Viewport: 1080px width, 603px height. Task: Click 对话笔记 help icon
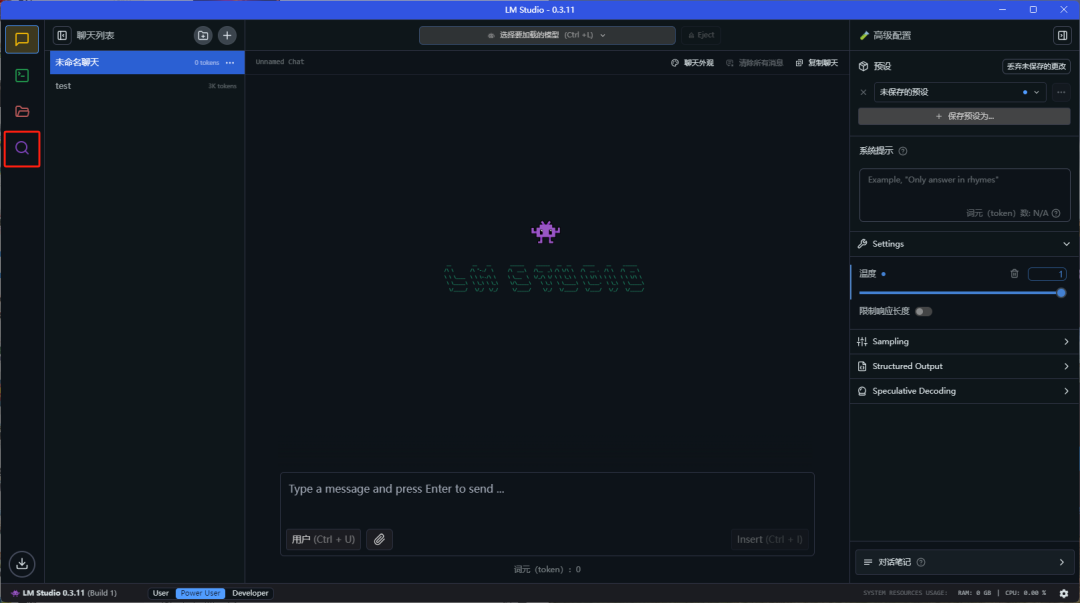point(921,562)
